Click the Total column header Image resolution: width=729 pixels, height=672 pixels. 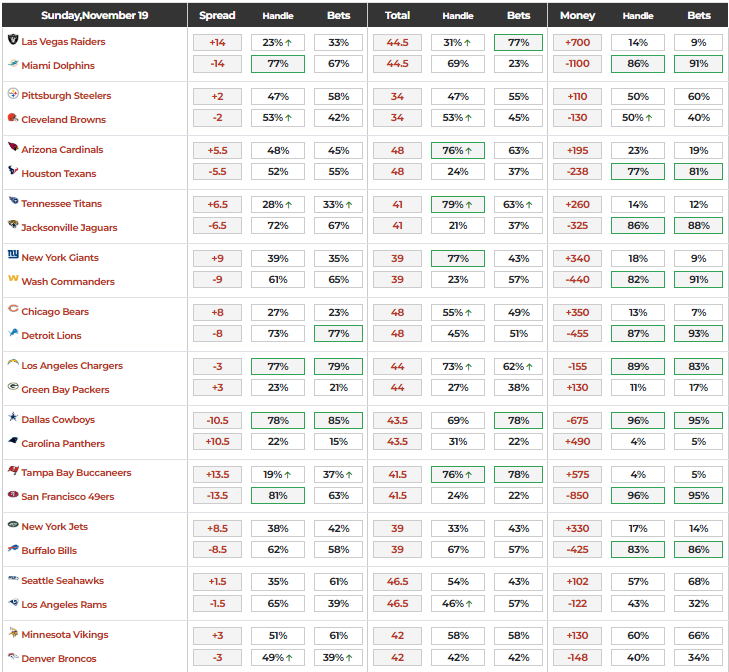(397, 15)
